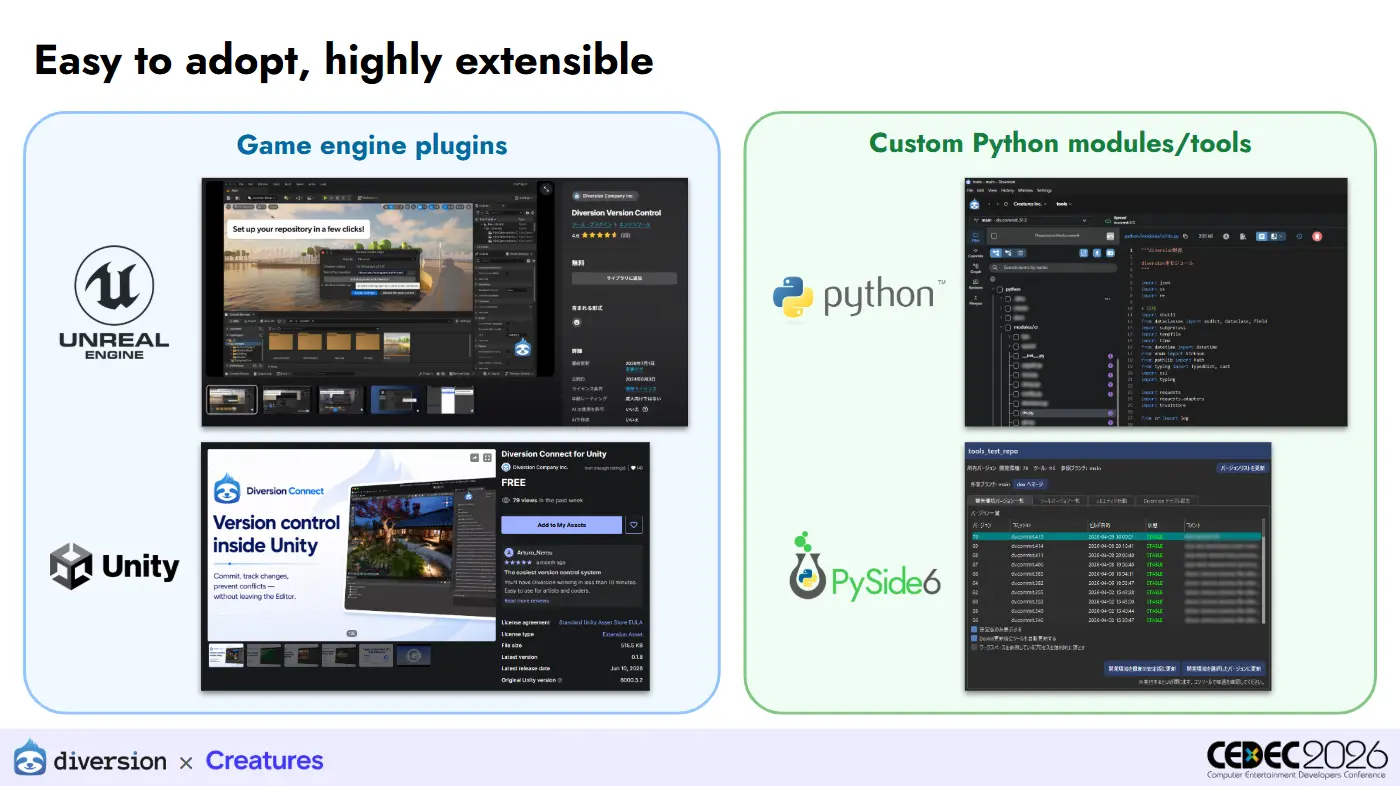The image size is (1400, 786).
Task: Click the Extension Asset link
Action: point(622,634)
